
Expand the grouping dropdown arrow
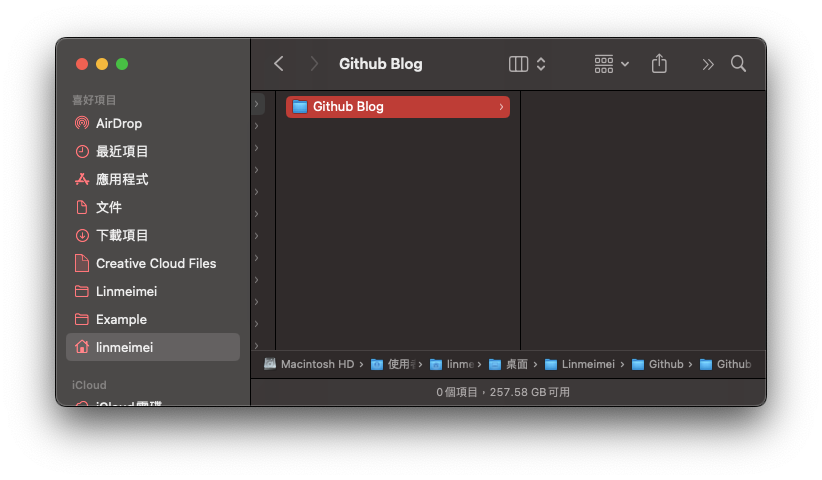coord(625,64)
